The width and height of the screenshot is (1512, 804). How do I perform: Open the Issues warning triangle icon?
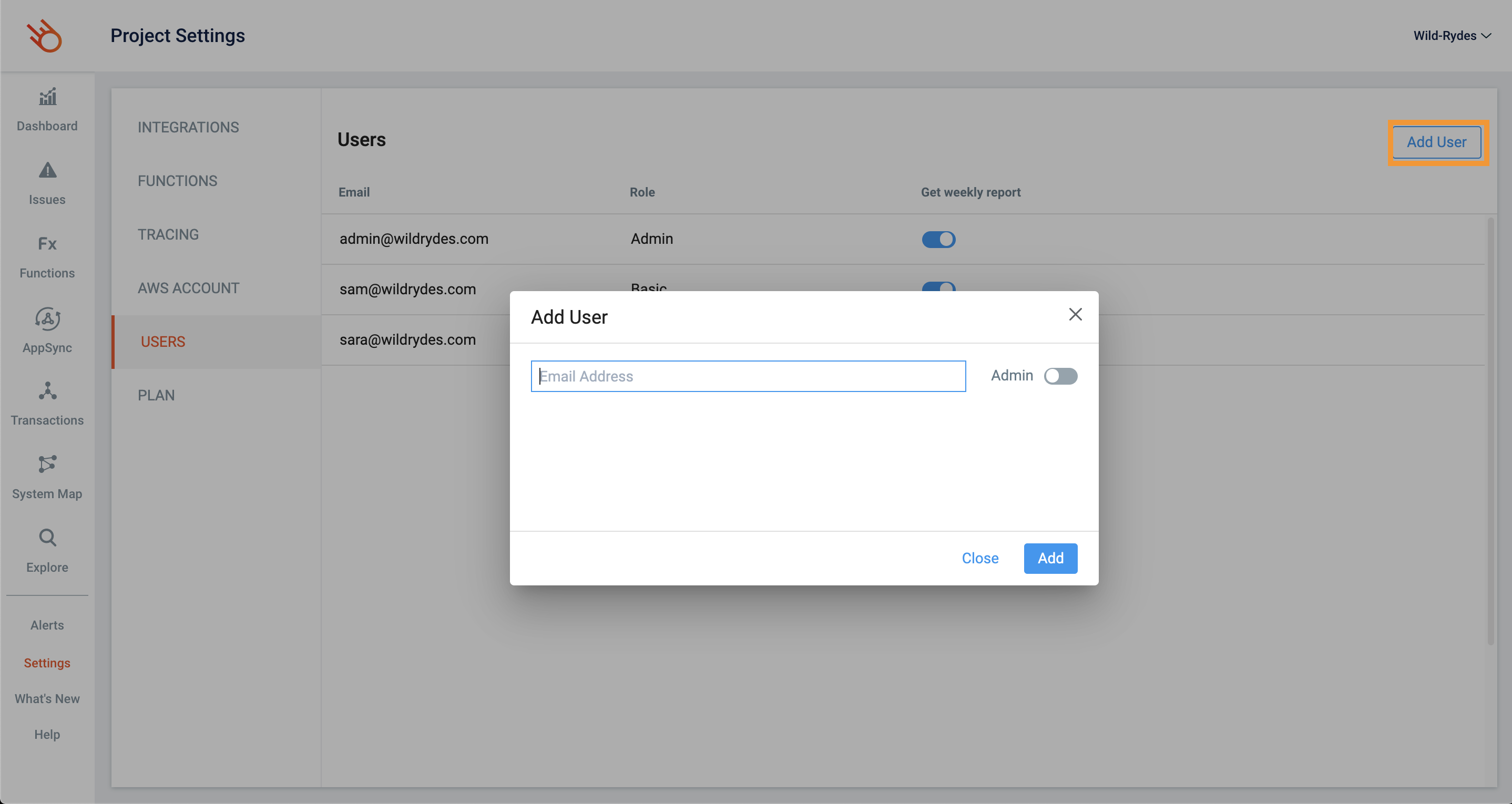click(47, 170)
